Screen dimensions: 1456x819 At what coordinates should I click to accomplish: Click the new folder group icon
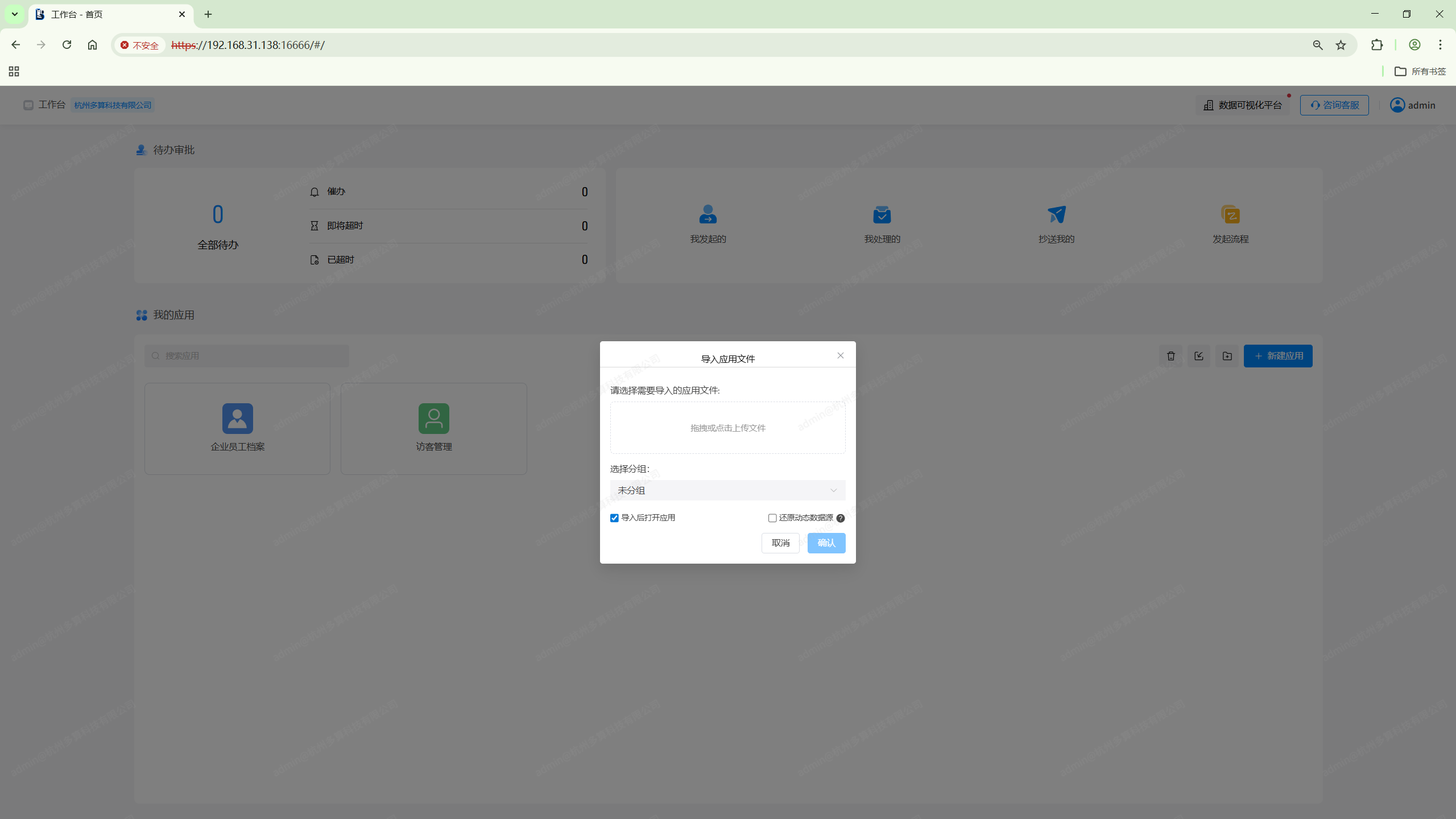(x=1227, y=356)
